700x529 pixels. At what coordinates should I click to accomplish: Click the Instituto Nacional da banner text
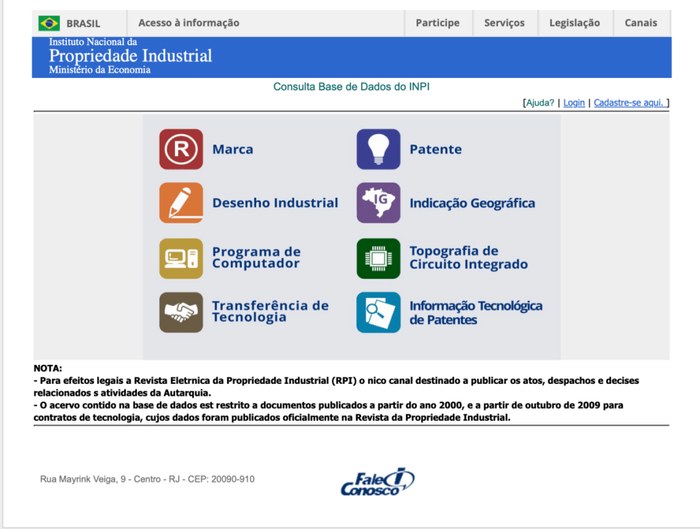(93, 42)
